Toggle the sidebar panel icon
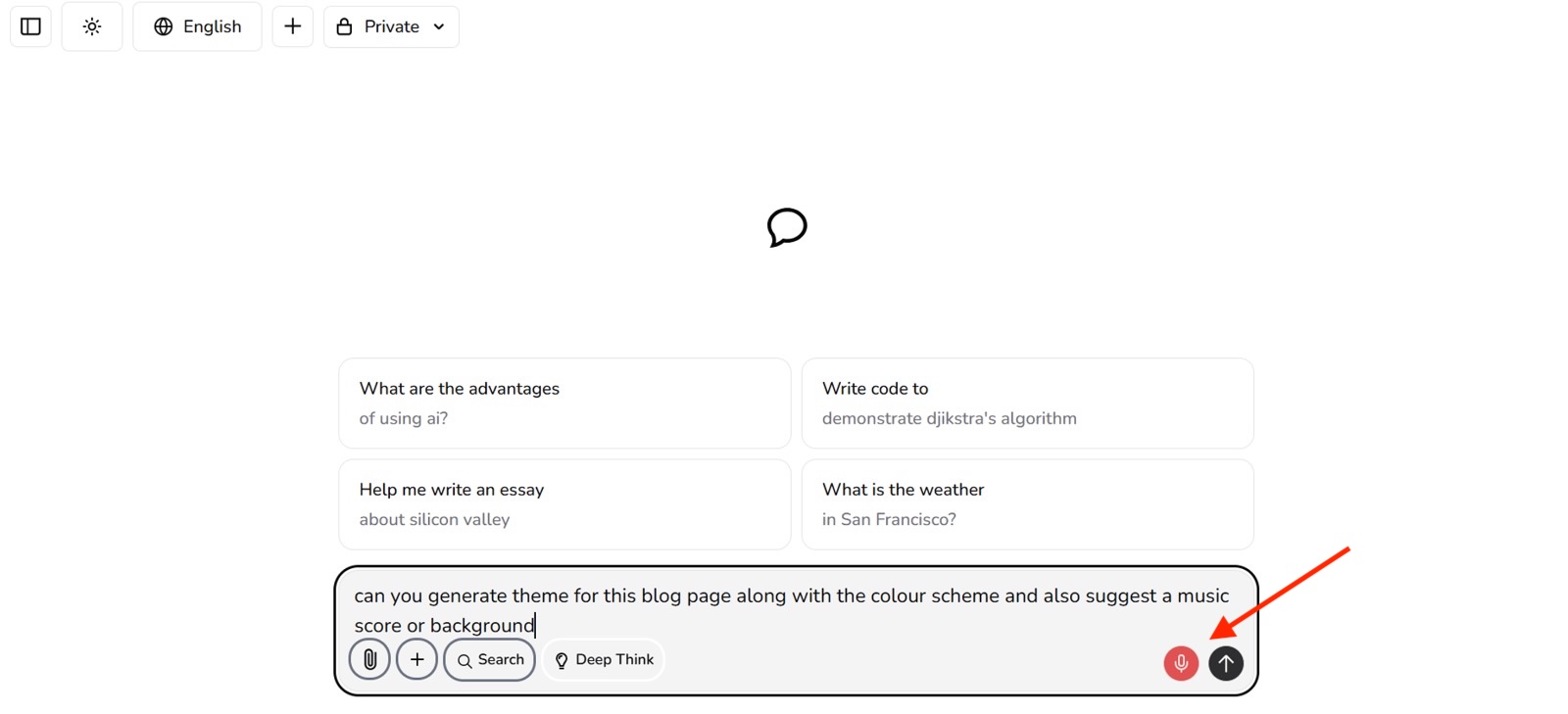The height and width of the screenshot is (714, 1568). (x=30, y=26)
